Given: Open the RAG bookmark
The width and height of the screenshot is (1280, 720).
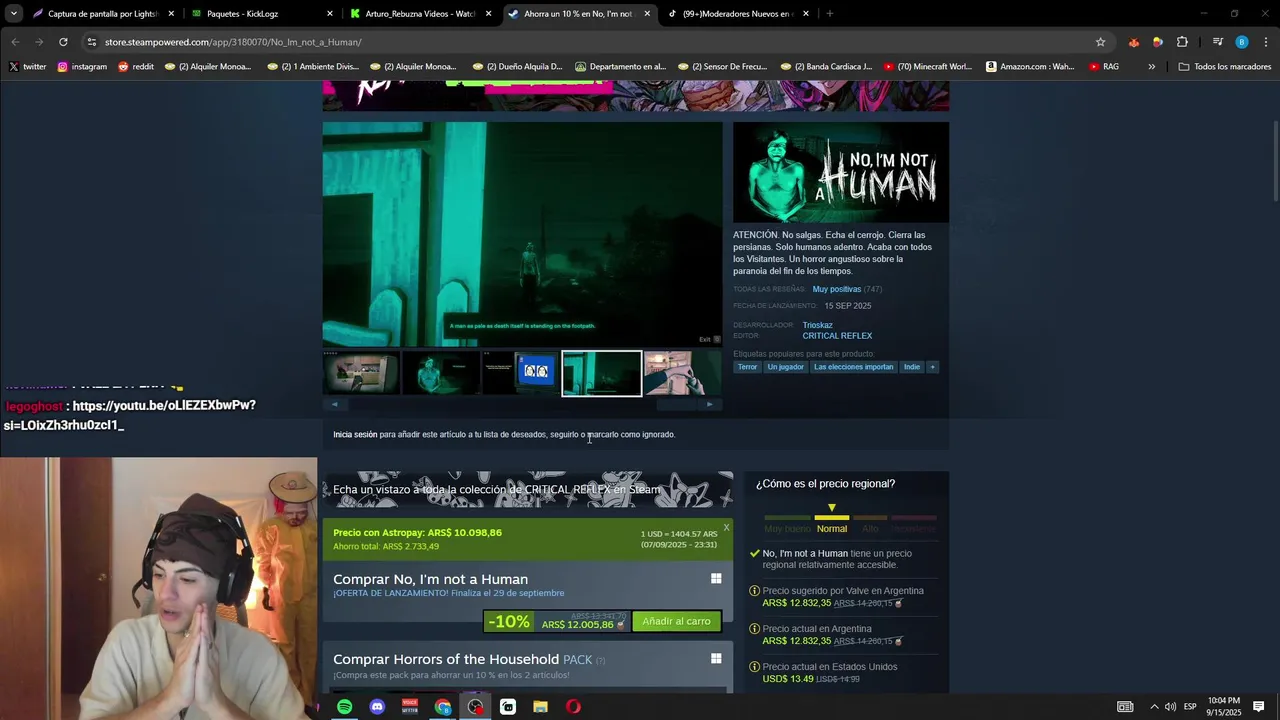Looking at the screenshot, I should point(1104,67).
